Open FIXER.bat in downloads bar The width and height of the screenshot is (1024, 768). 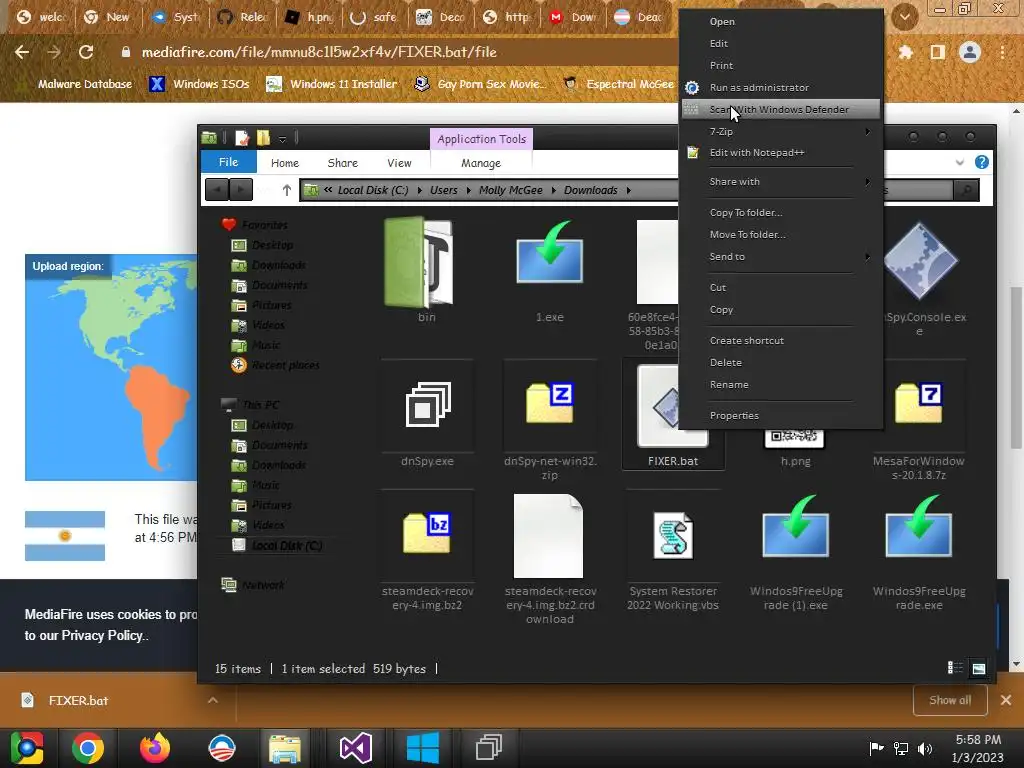[x=78, y=700]
